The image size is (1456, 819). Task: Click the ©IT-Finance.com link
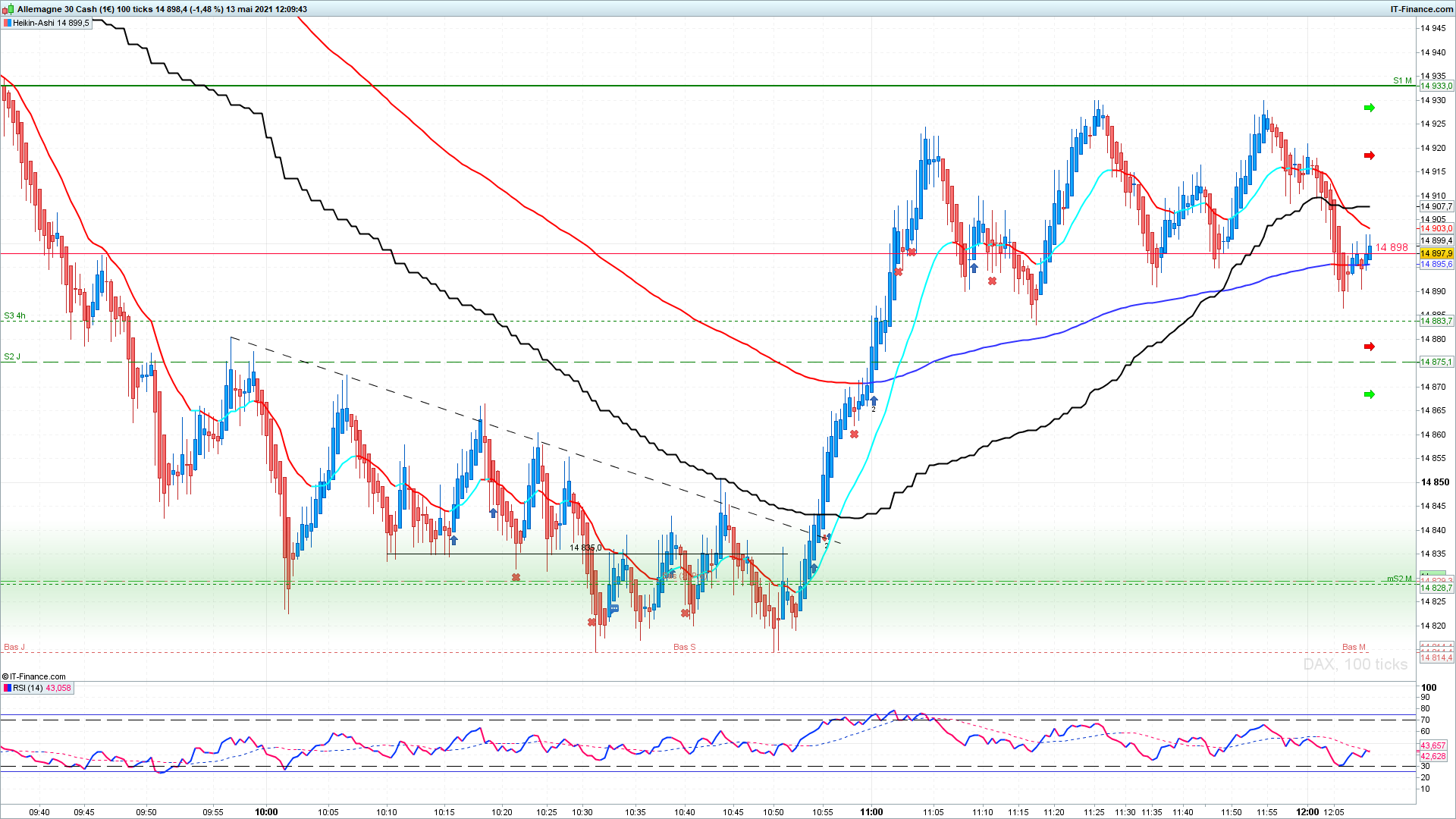coord(33,676)
